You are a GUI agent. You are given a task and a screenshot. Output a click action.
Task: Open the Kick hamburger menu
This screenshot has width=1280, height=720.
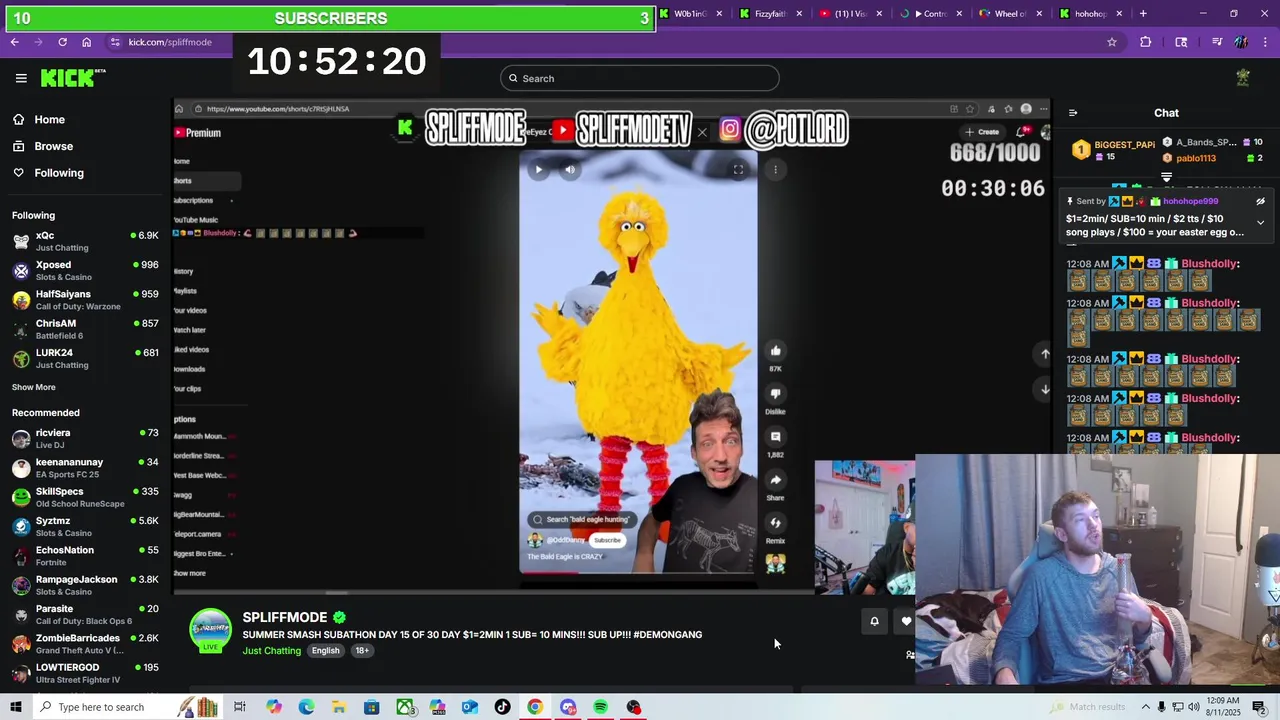click(x=21, y=78)
